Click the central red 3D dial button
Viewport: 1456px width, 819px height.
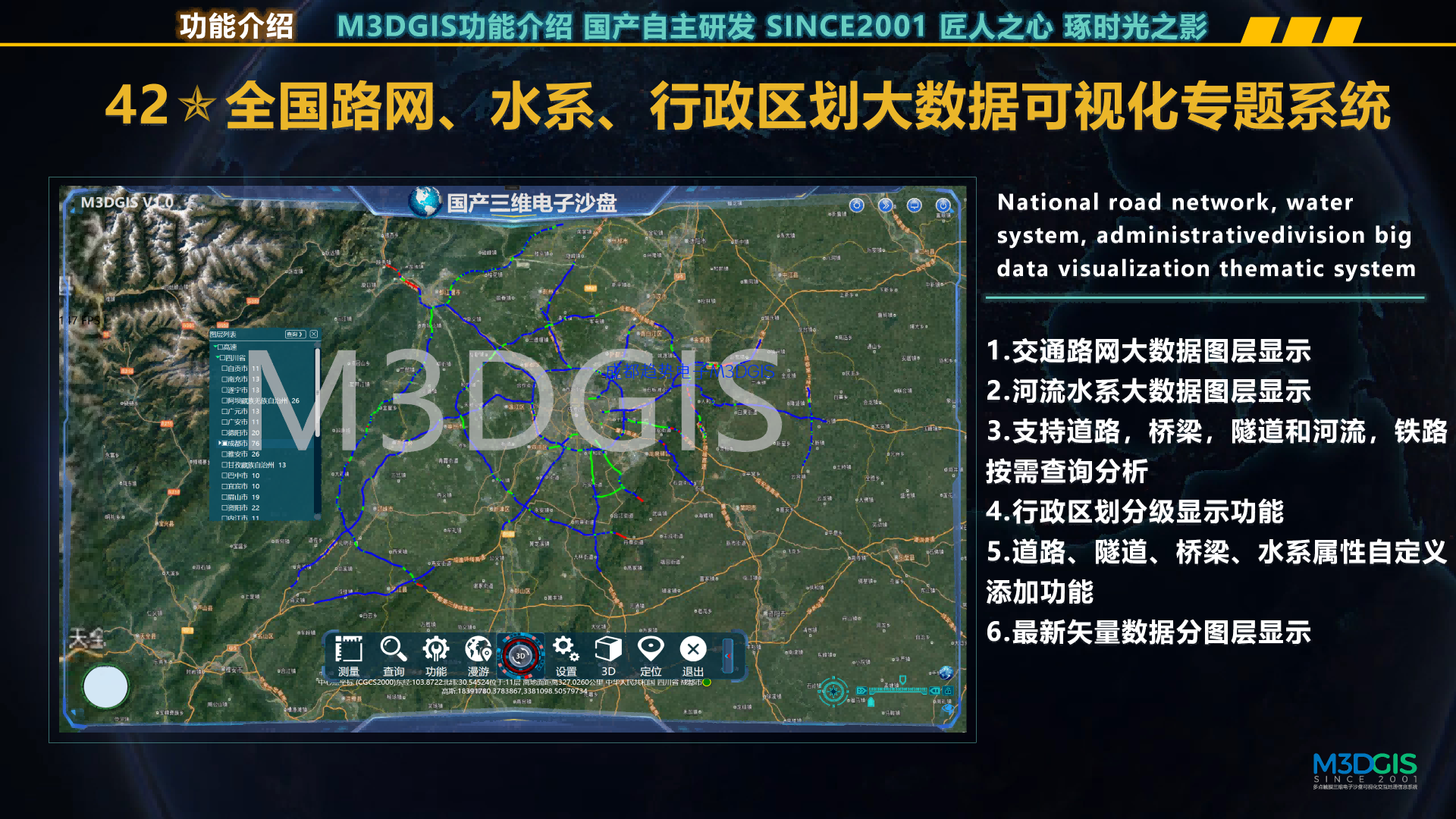[x=521, y=656]
